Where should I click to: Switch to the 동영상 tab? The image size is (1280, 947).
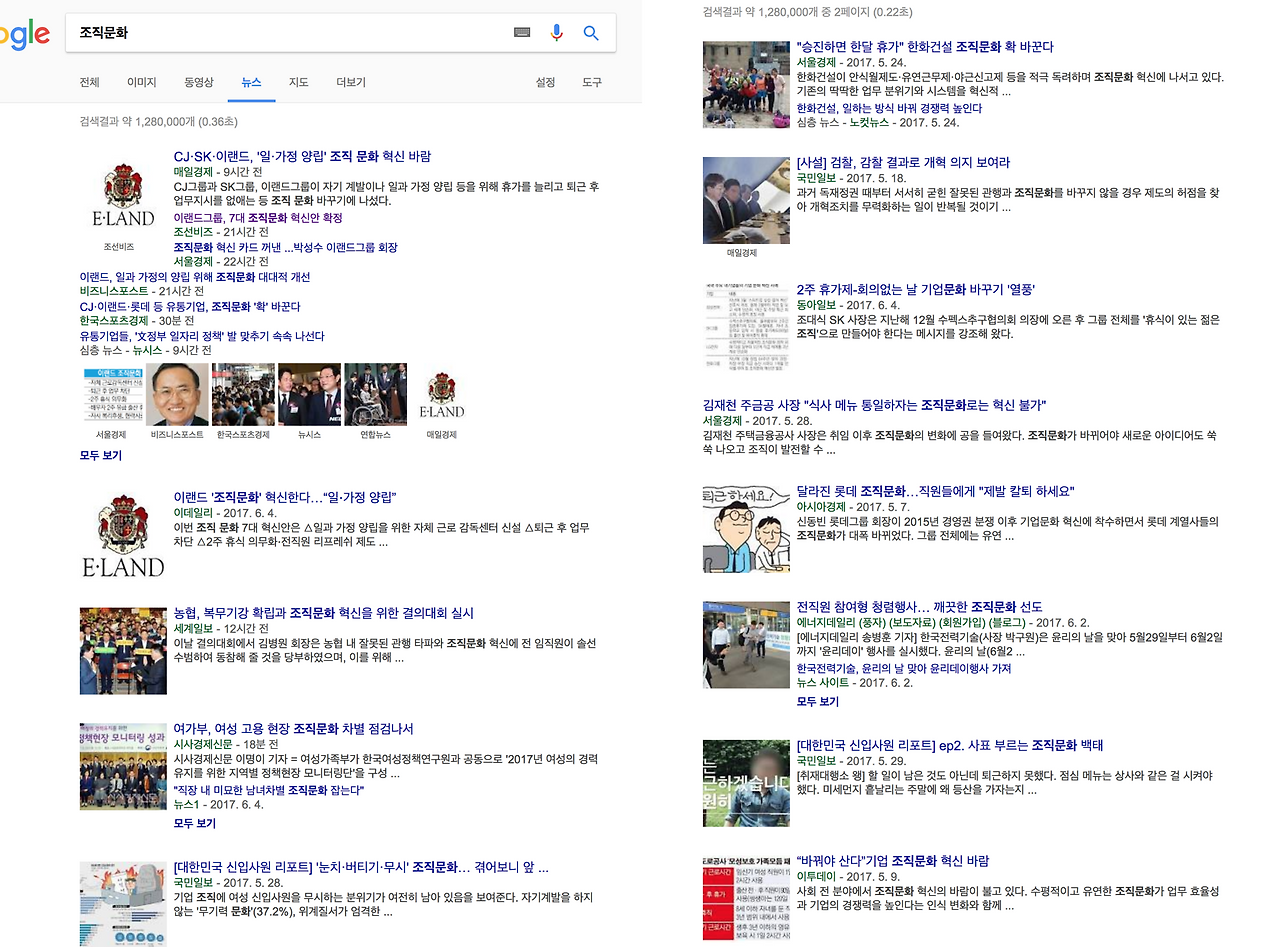(x=198, y=82)
